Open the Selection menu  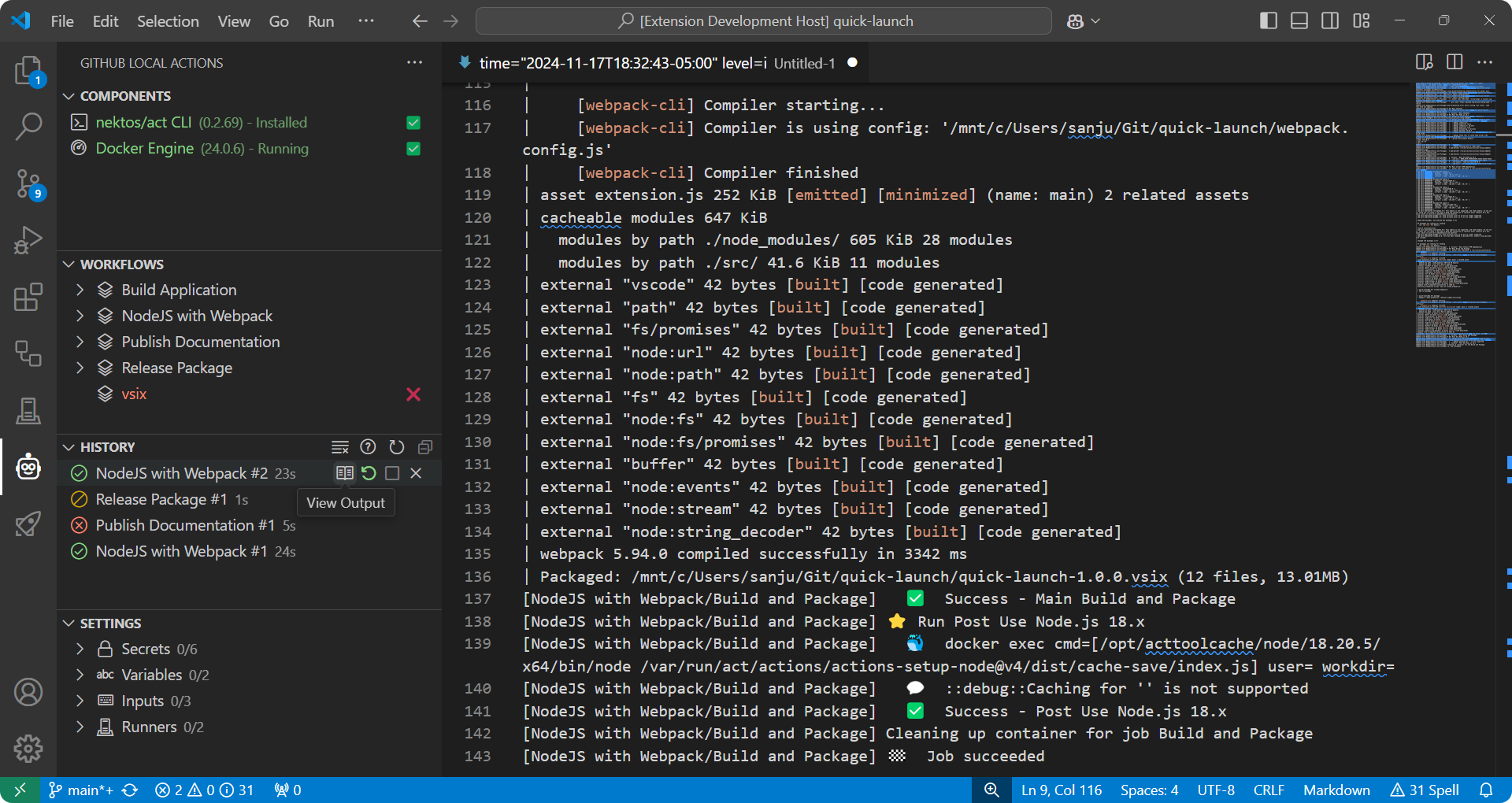pyautogui.click(x=168, y=21)
